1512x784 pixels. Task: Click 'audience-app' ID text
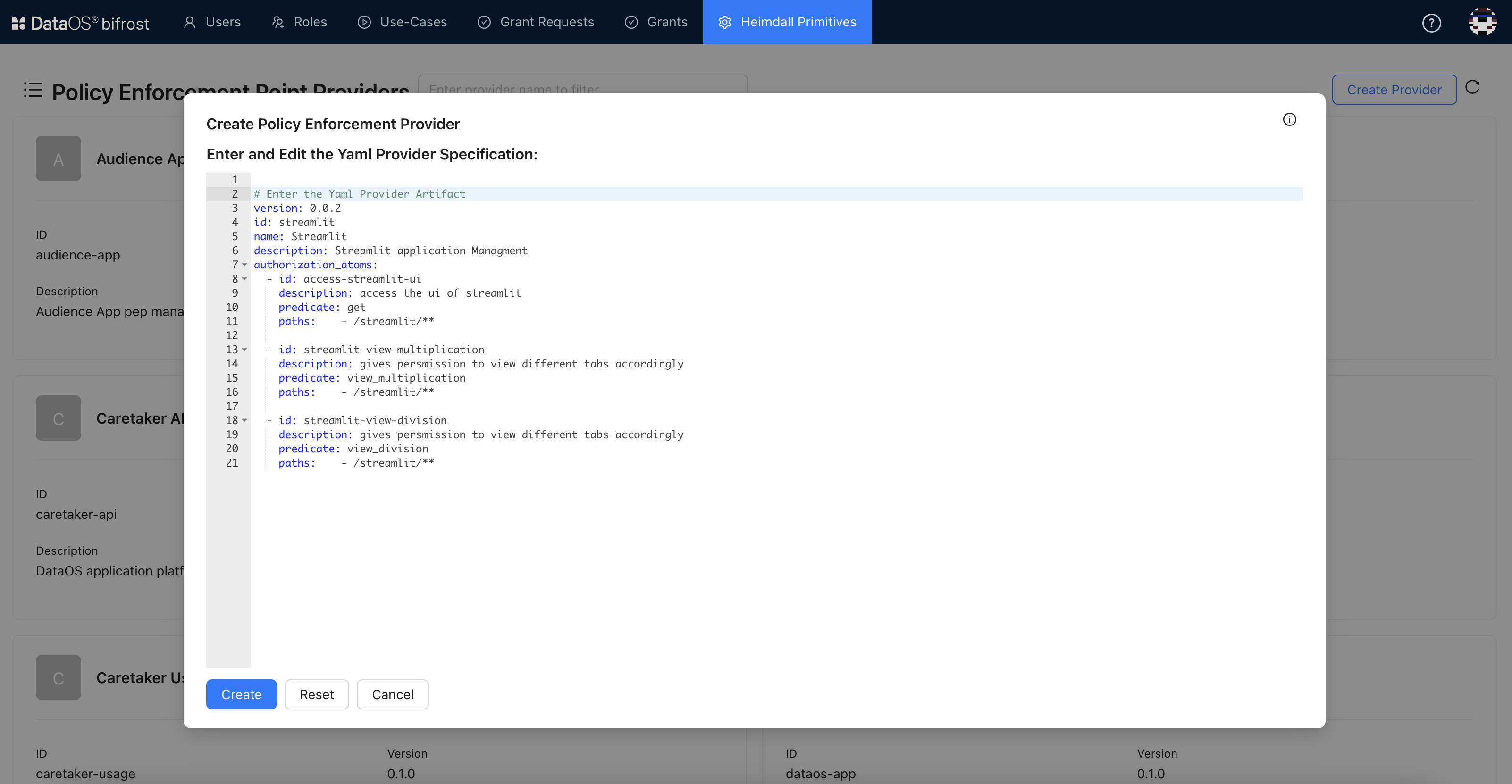(x=77, y=255)
